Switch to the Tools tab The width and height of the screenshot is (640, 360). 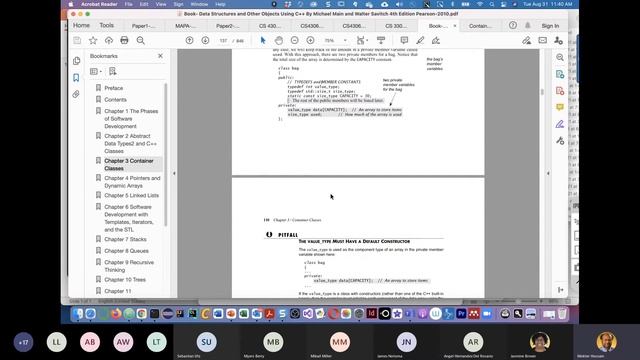pyautogui.click(x=107, y=25)
